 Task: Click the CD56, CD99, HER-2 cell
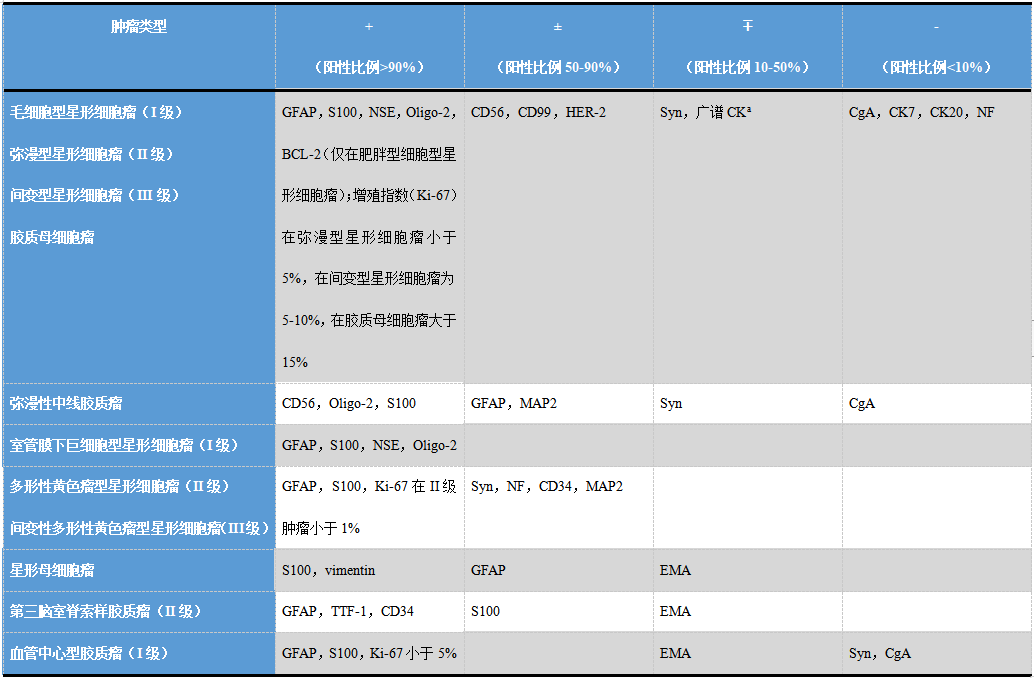point(538,113)
